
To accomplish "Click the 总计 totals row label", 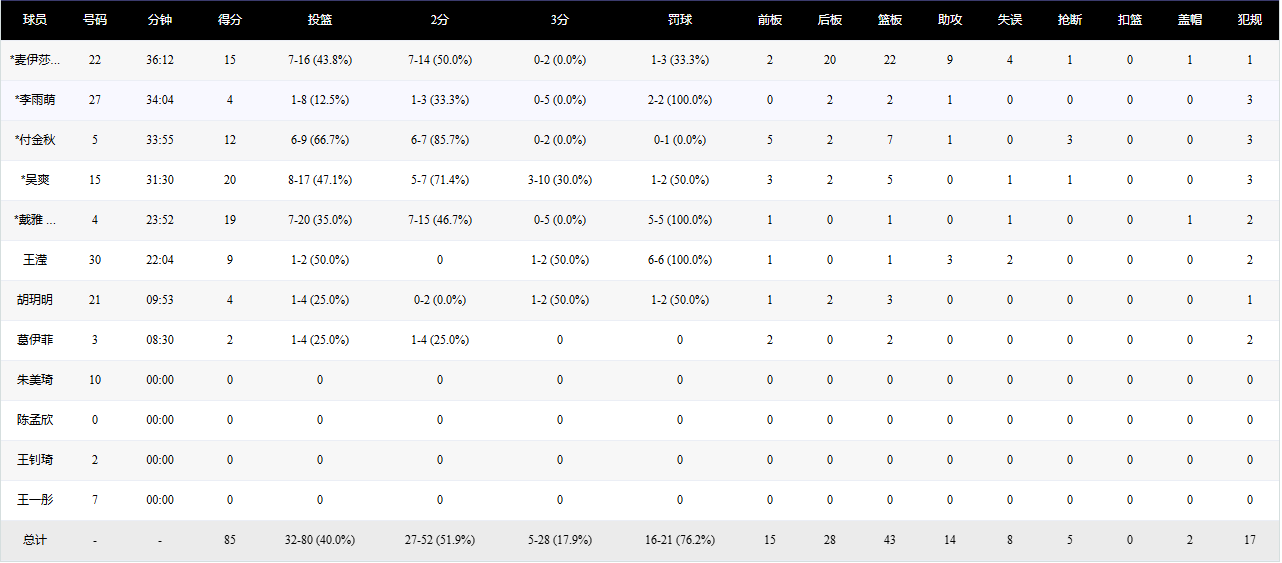I will click(x=35, y=540).
